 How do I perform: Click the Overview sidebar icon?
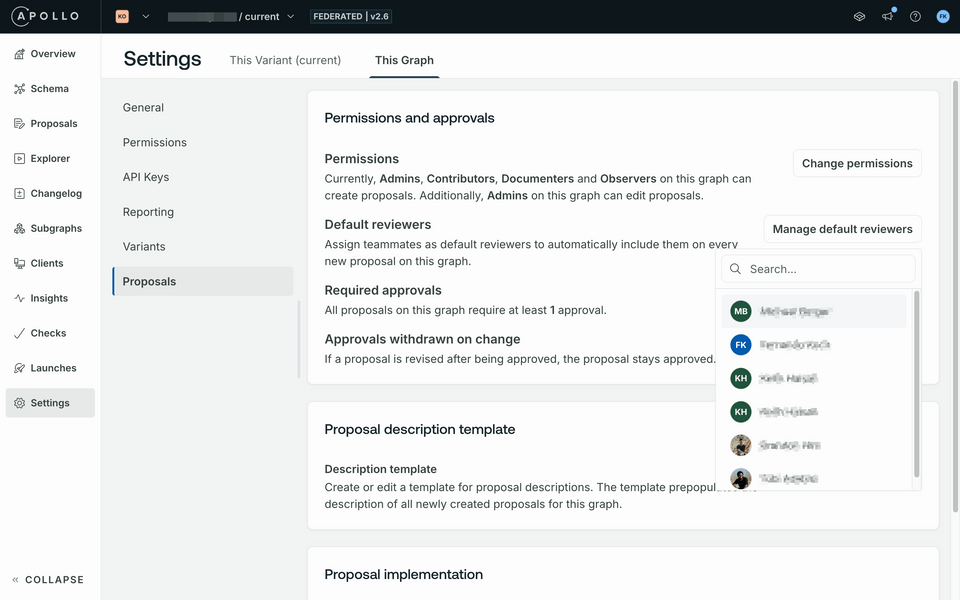point(20,54)
